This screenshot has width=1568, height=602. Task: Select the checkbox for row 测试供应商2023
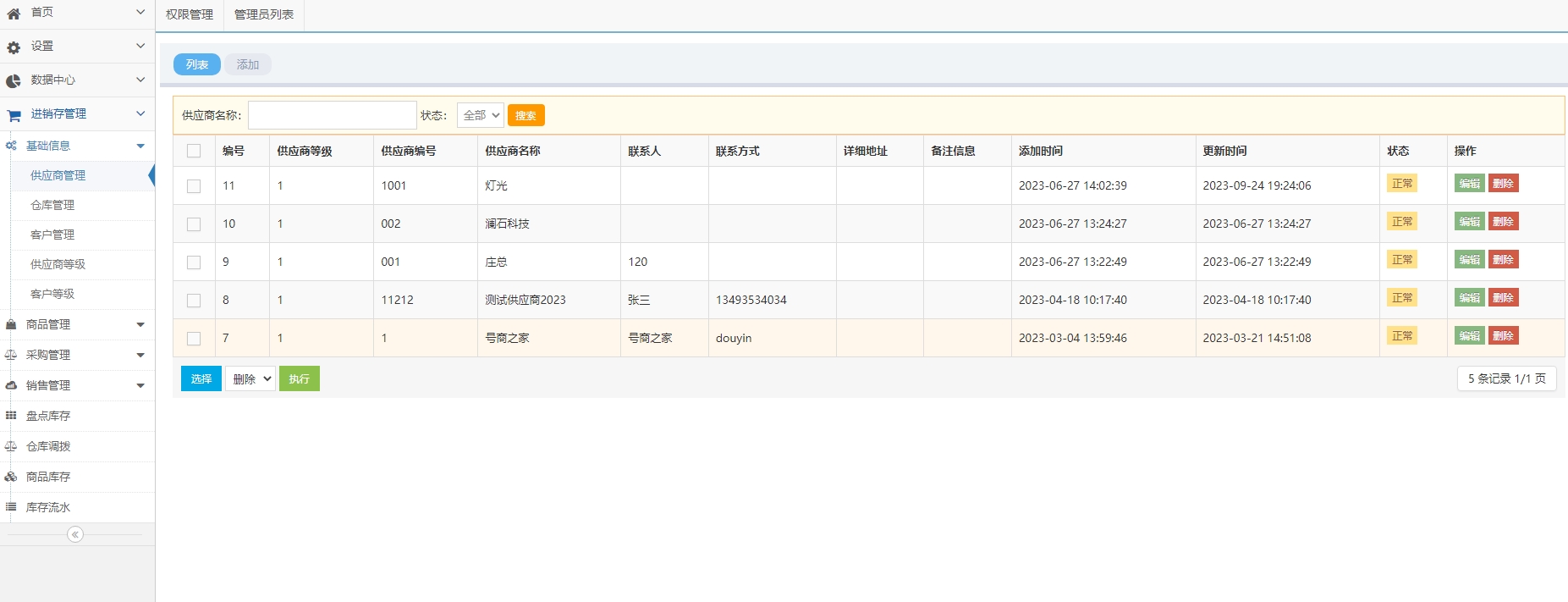click(x=194, y=301)
